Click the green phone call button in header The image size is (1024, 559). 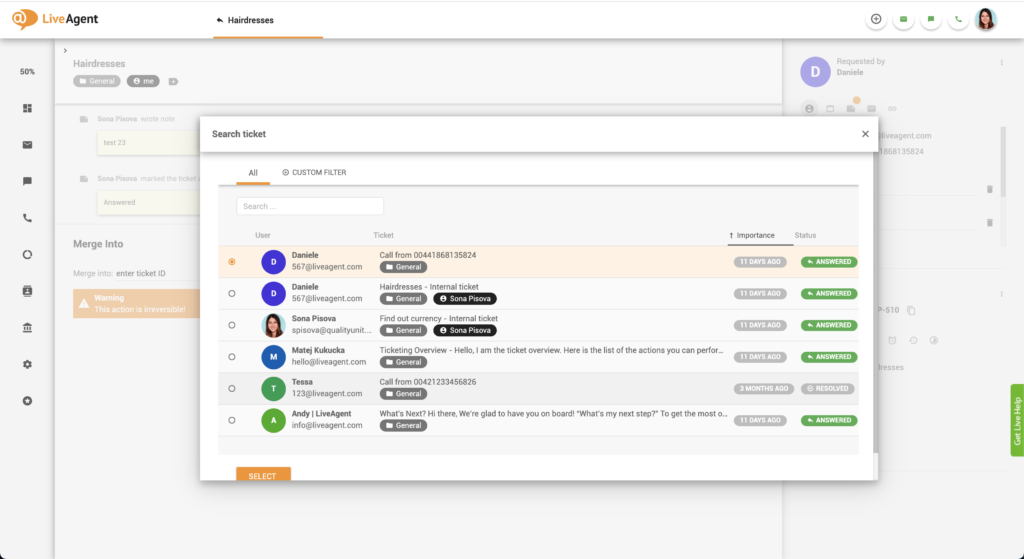[959, 19]
